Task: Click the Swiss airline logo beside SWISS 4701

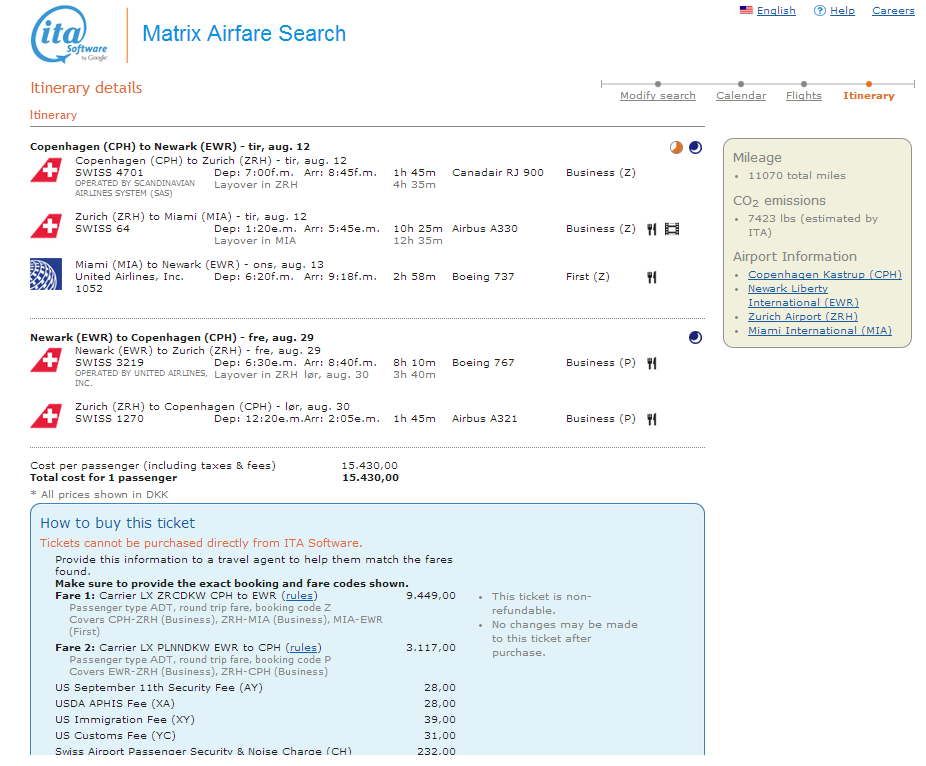Action: [x=46, y=171]
